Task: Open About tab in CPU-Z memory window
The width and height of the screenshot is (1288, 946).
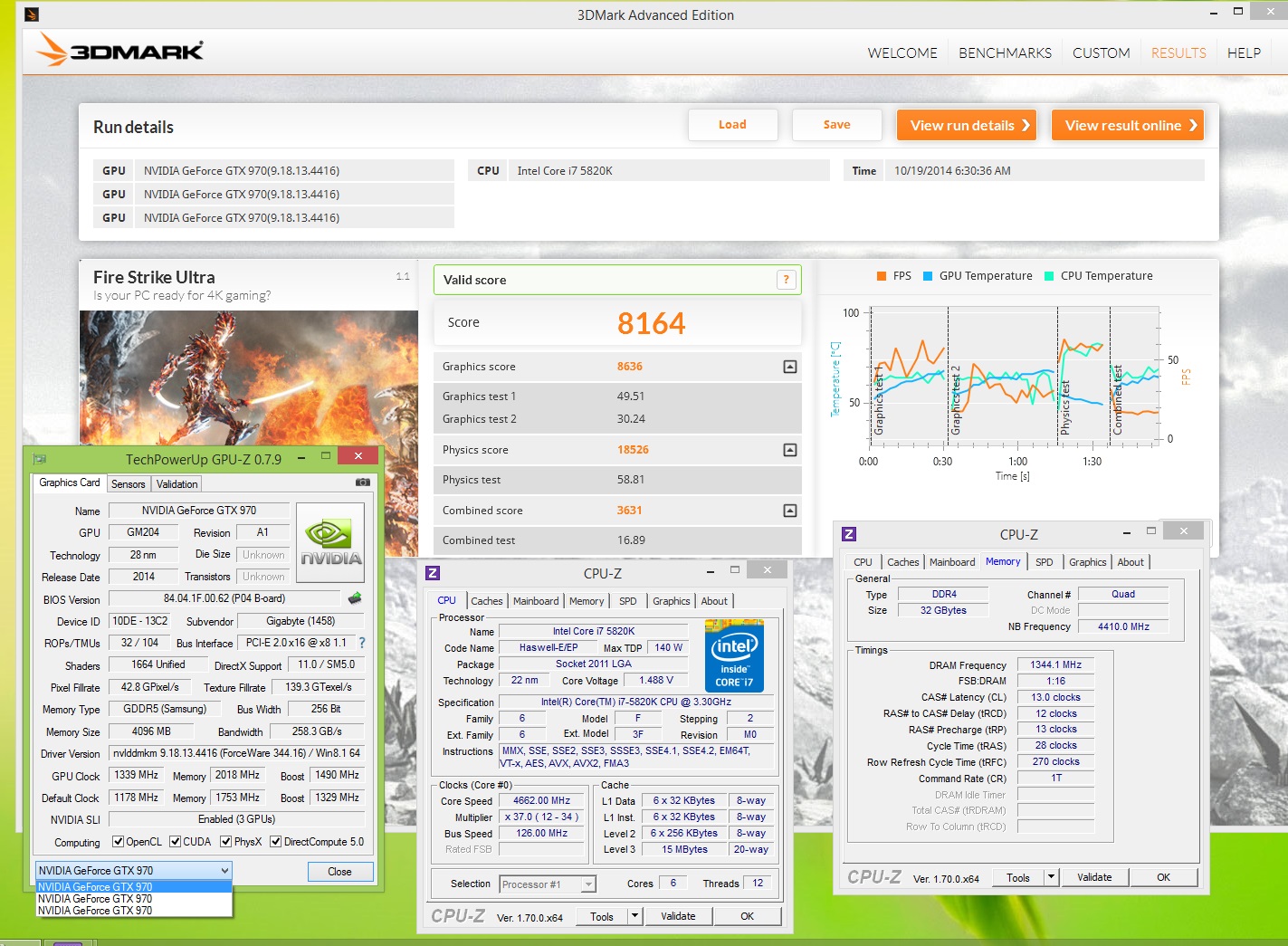Action: [1131, 562]
